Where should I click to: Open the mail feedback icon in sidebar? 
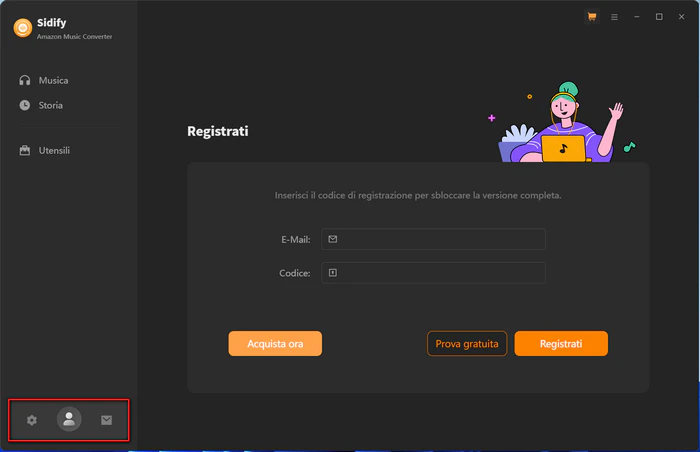106,420
